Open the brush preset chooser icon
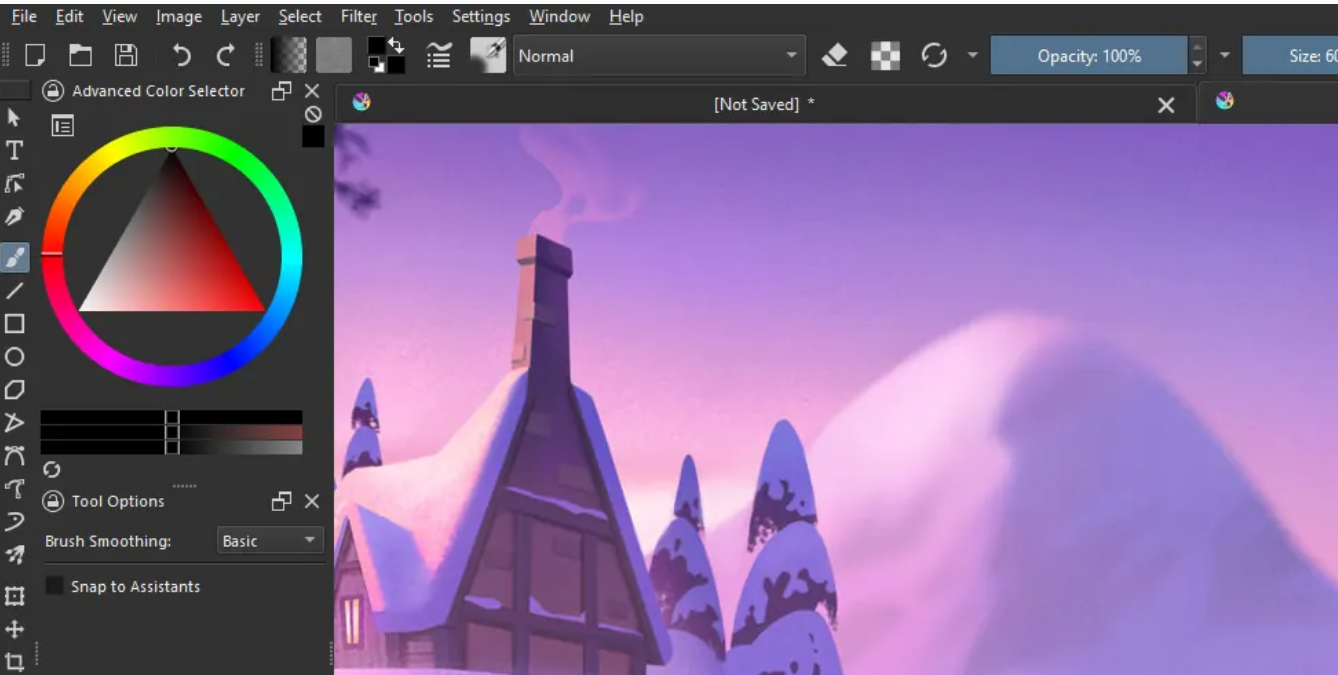The width and height of the screenshot is (1338, 675). click(x=488, y=56)
